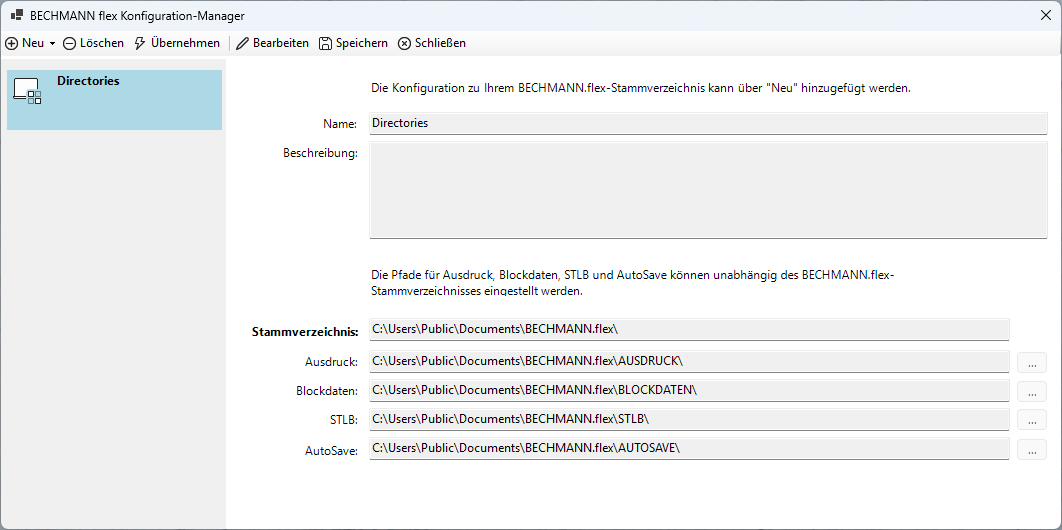Browse for the Blockdaten folder path
Image resolution: width=1062 pixels, height=530 pixels.
[x=1031, y=391]
